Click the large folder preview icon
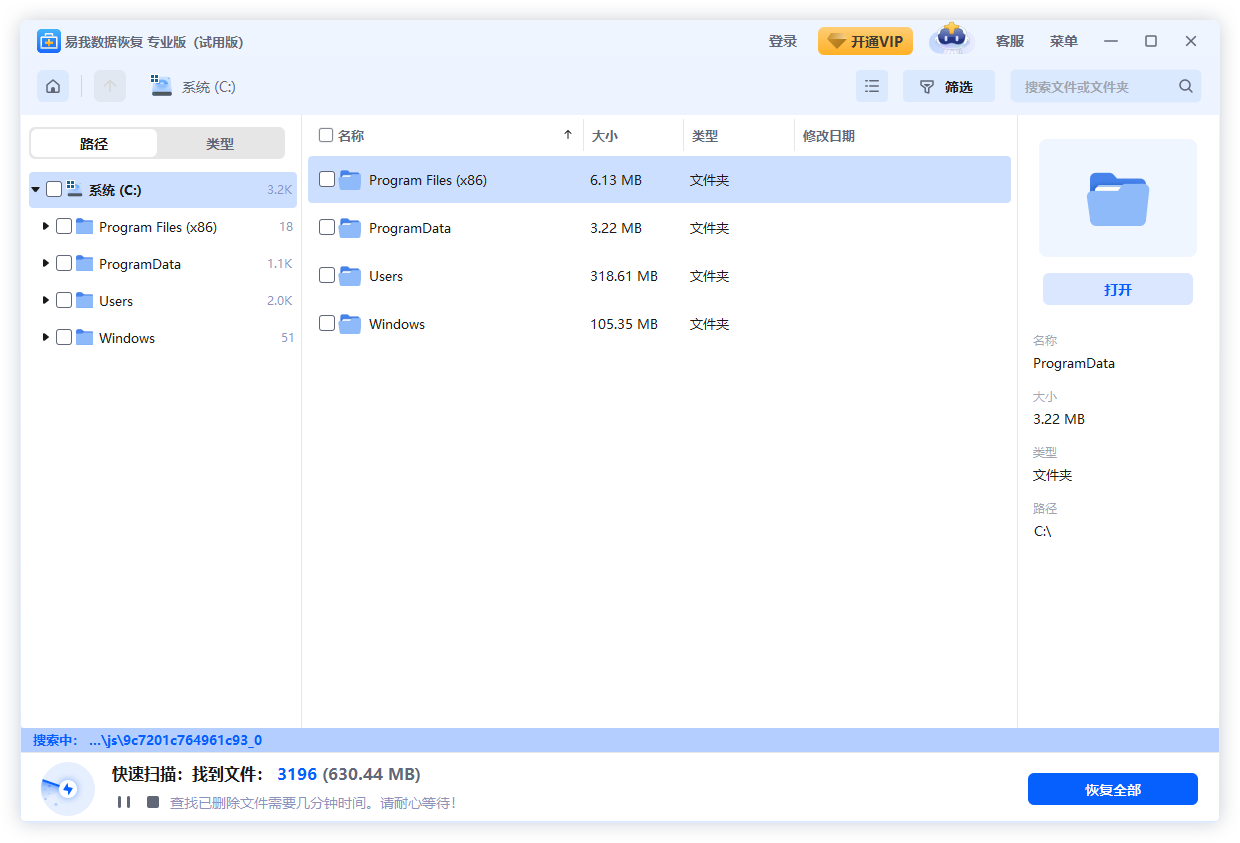Image resolution: width=1240 pixels, height=843 pixels. point(1117,199)
